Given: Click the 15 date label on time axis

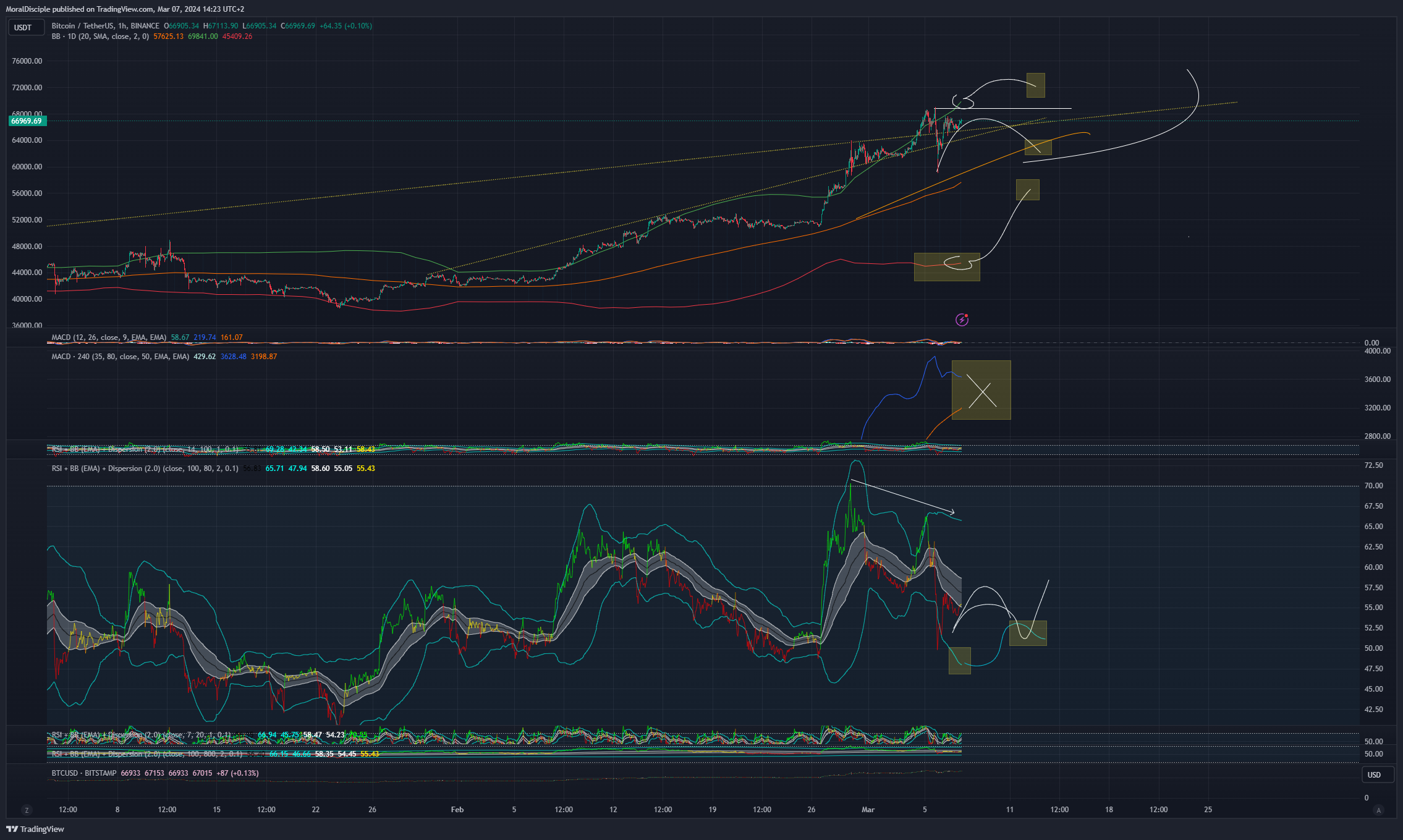Looking at the screenshot, I should [216, 810].
